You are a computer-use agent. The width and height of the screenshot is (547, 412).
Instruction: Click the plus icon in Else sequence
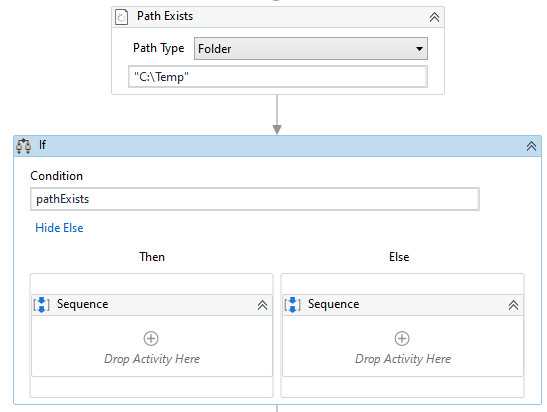point(402,338)
